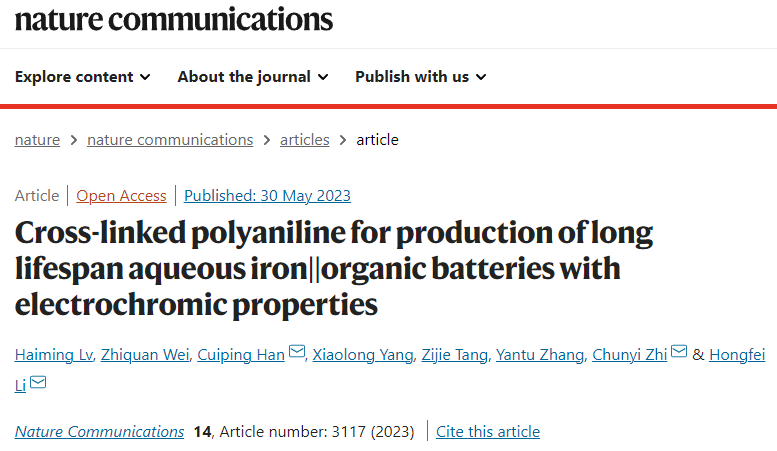777x451 pixels.
Task: Open the About the journal dropdown
Action: pyautogui.click(x=252, y=77)
